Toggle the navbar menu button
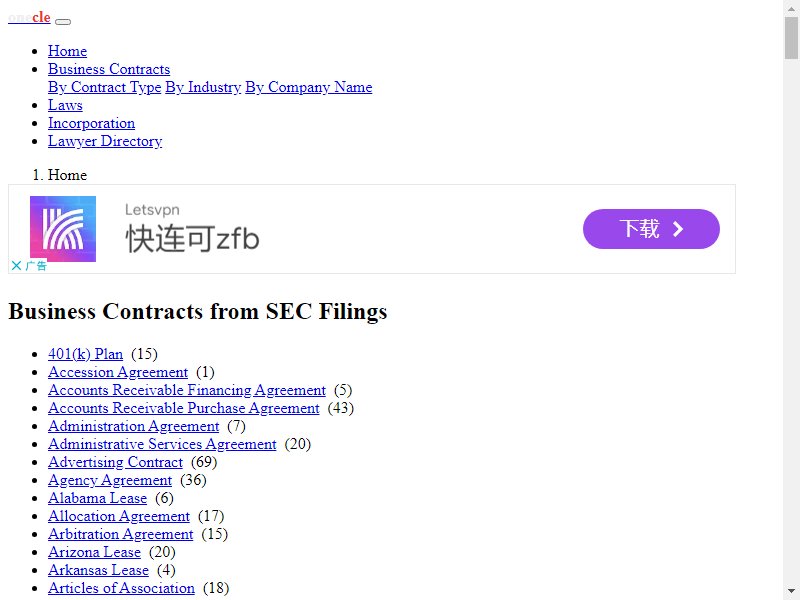The image size is (800, 600). point(63,21)
